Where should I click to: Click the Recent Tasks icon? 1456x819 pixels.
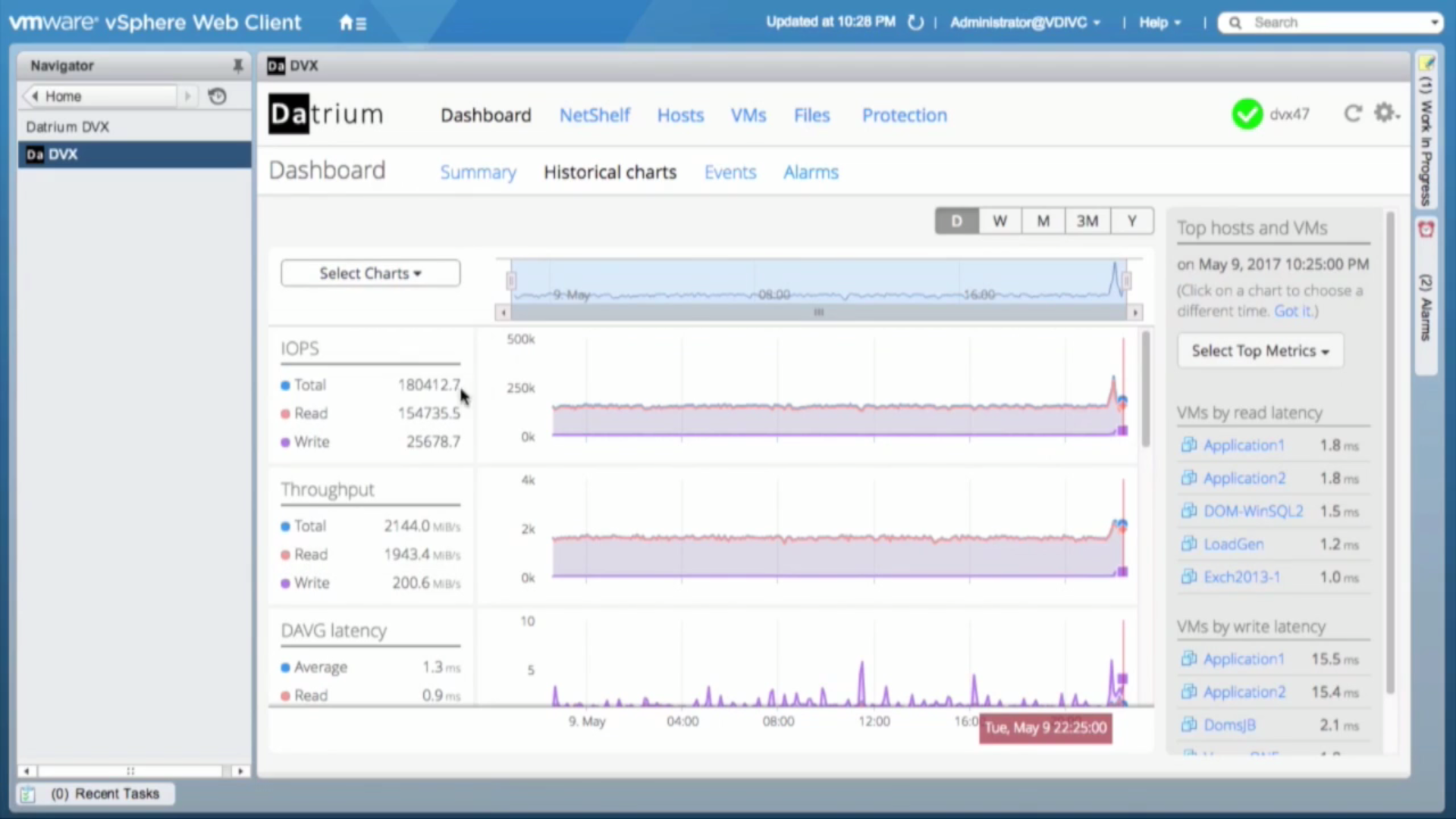coord(28,794)
